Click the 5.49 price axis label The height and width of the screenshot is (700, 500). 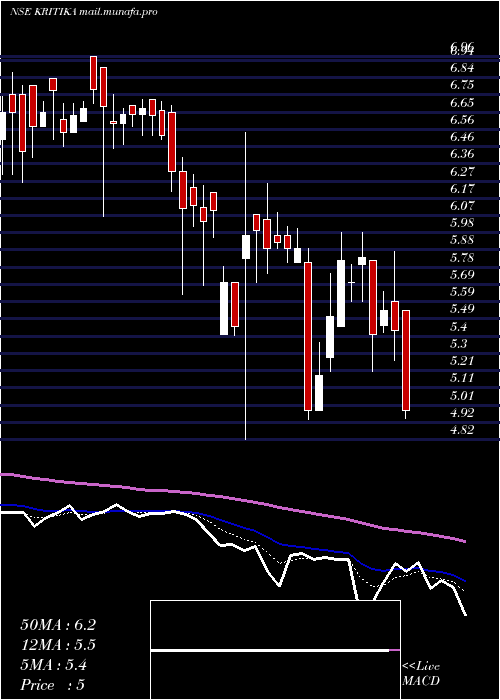pyautogui.click(x=462, y=309)
